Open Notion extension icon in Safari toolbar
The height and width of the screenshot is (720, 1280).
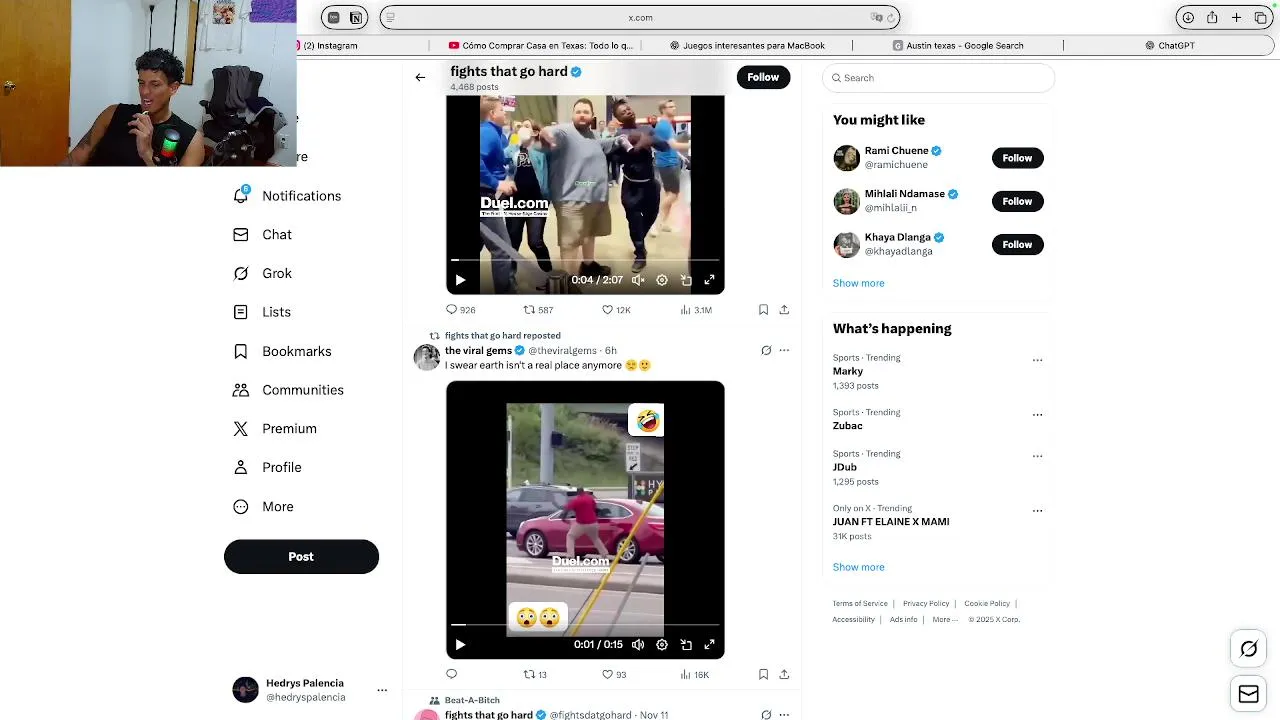point(355,17)
